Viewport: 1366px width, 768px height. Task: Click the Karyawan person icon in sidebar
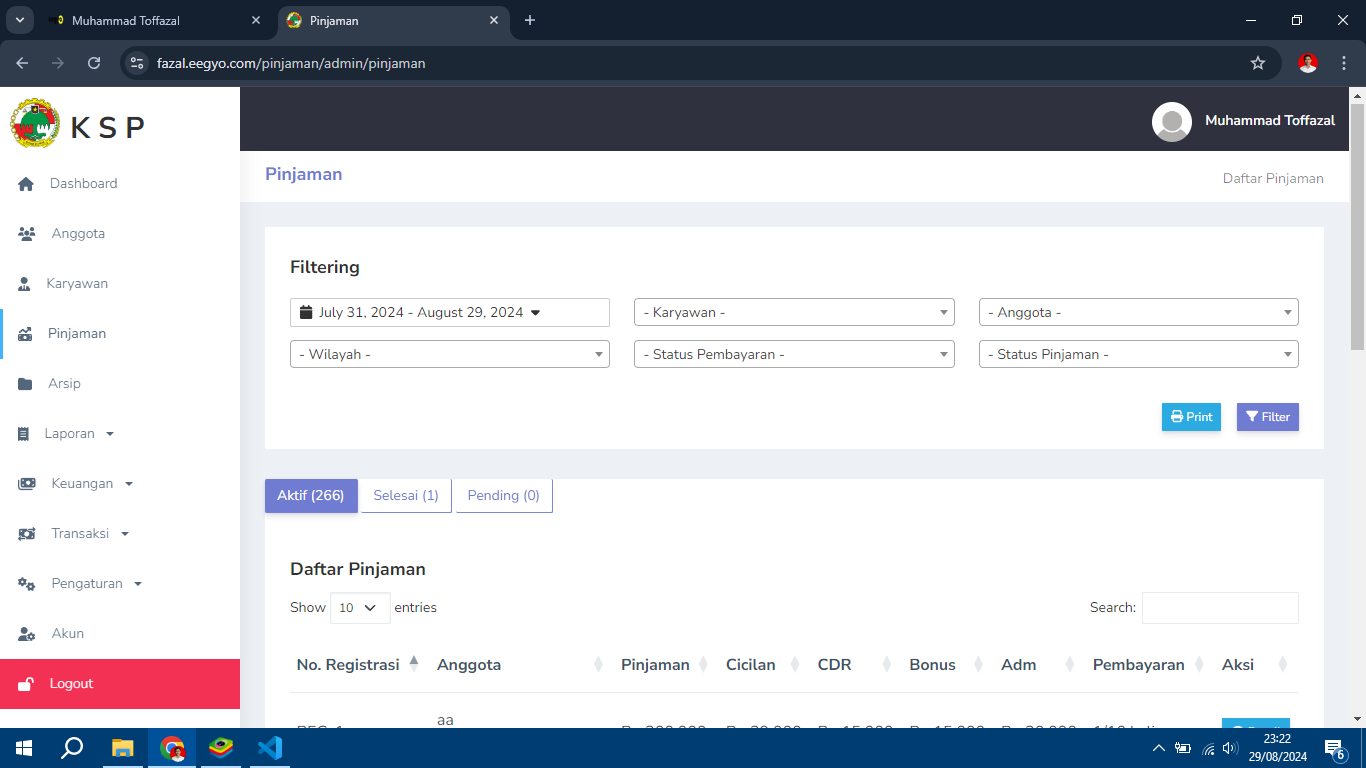pos(25,284)
